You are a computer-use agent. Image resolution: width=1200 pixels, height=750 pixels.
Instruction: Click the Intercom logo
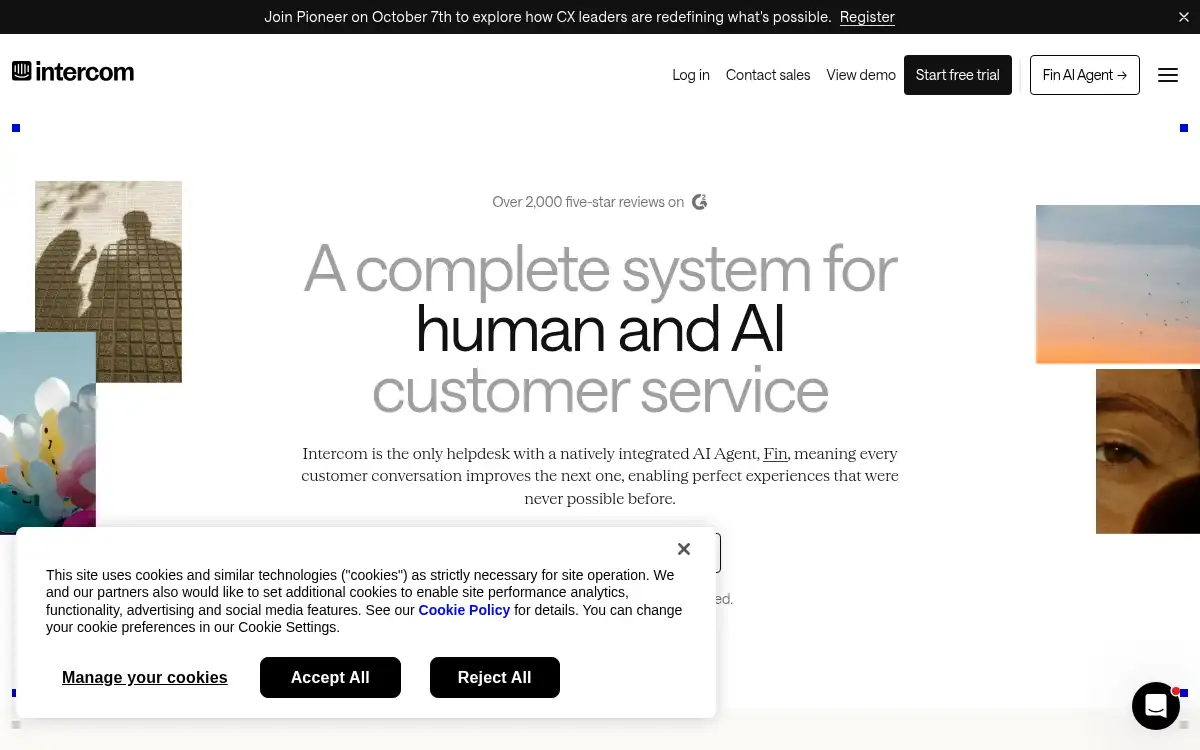[73, 72]
